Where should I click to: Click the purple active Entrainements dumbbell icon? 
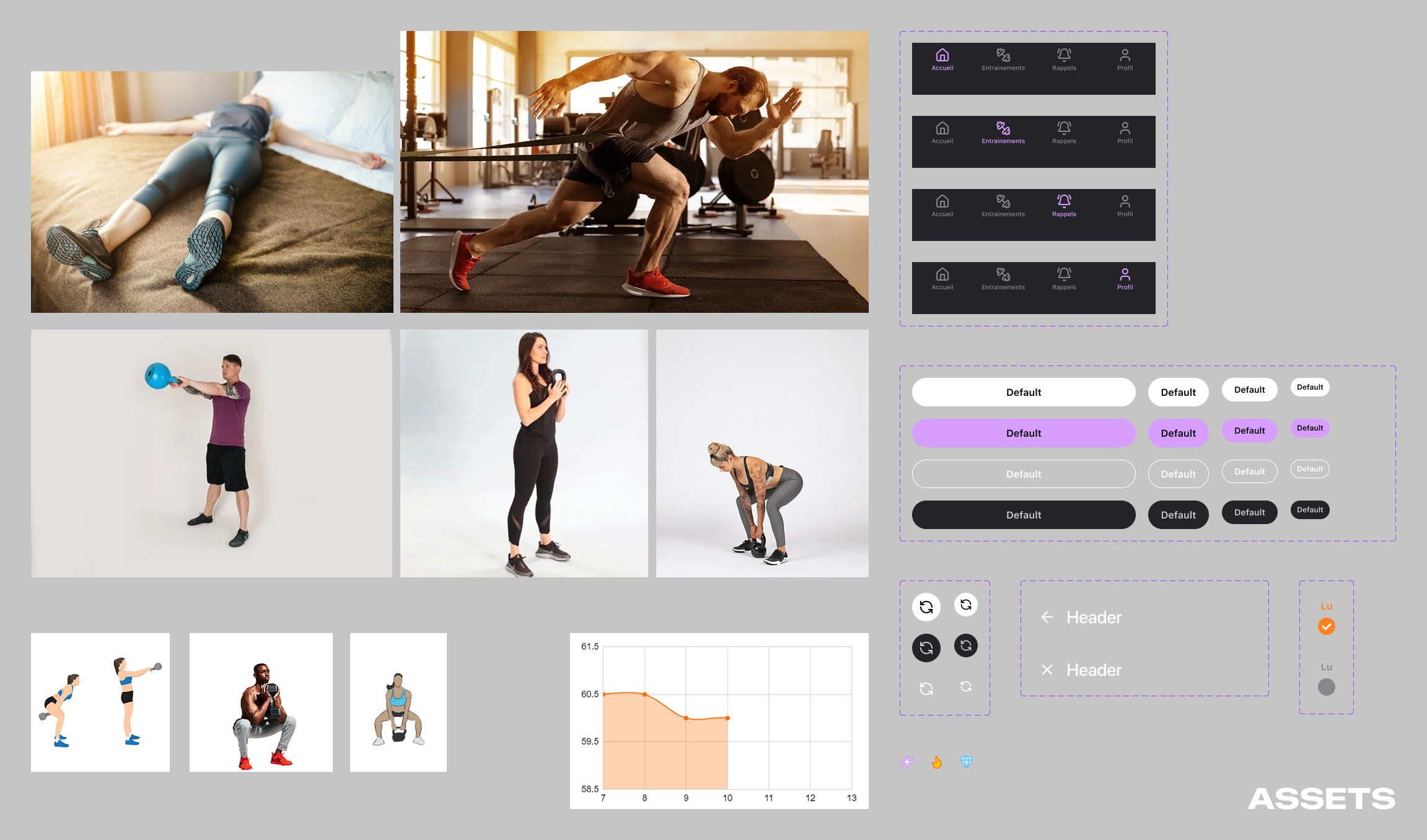click(x=1003, y=128)
